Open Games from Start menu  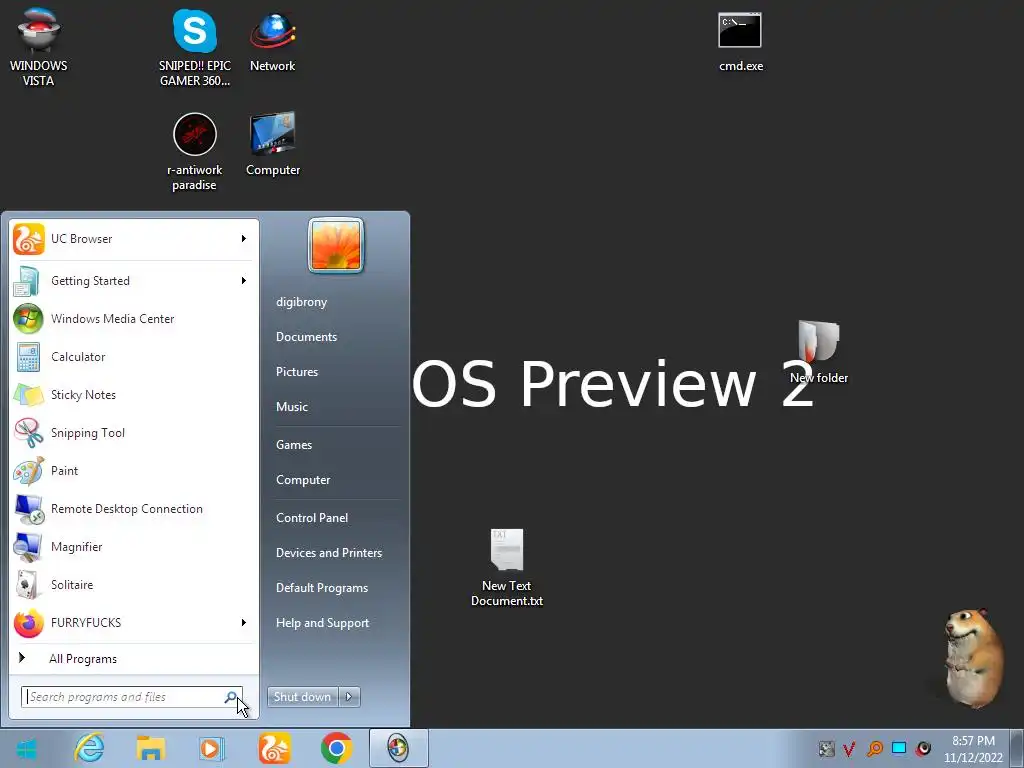point(294,445)
